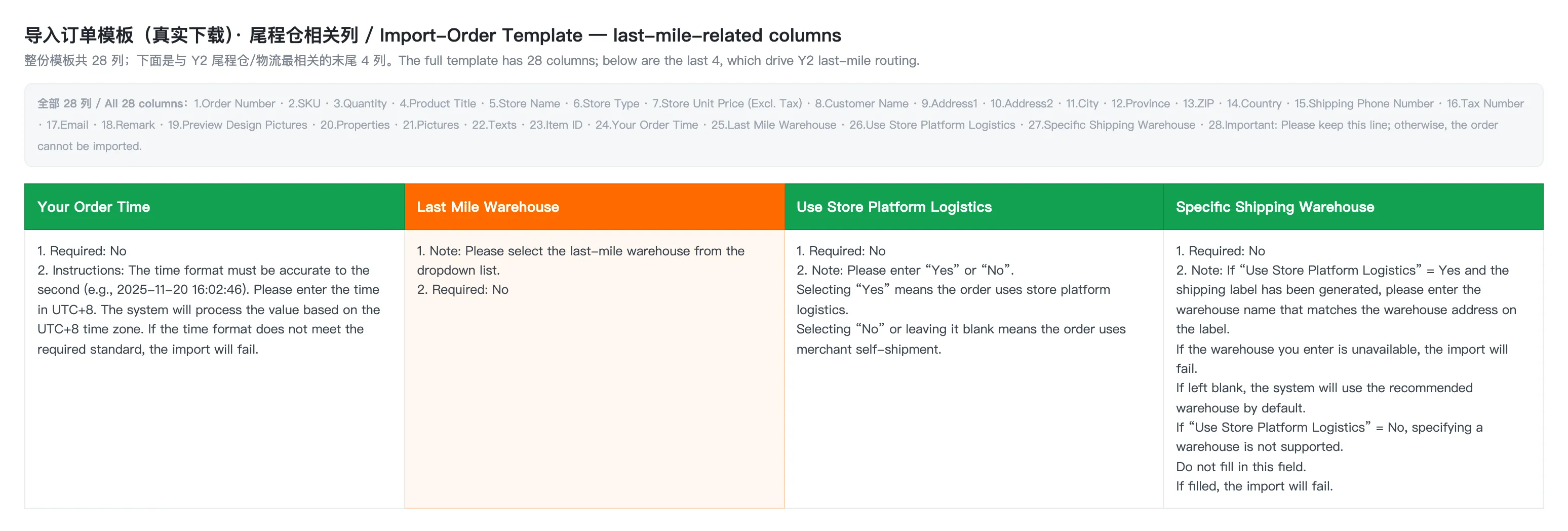Click '14.Country' in the column list
Screen dimensions: 1568x531
click(x=1254, y=103)
